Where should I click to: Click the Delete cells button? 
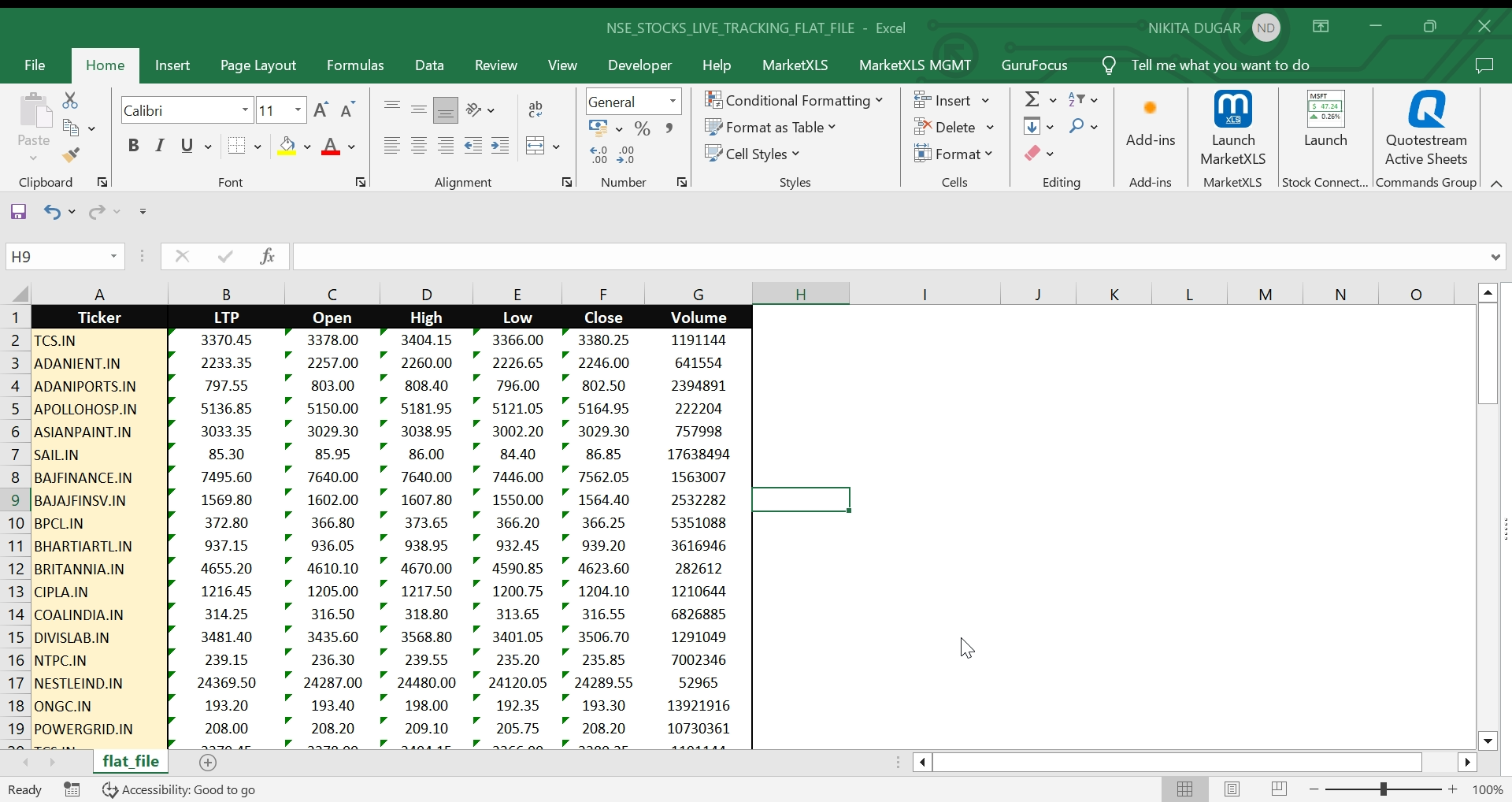(946, 127)
